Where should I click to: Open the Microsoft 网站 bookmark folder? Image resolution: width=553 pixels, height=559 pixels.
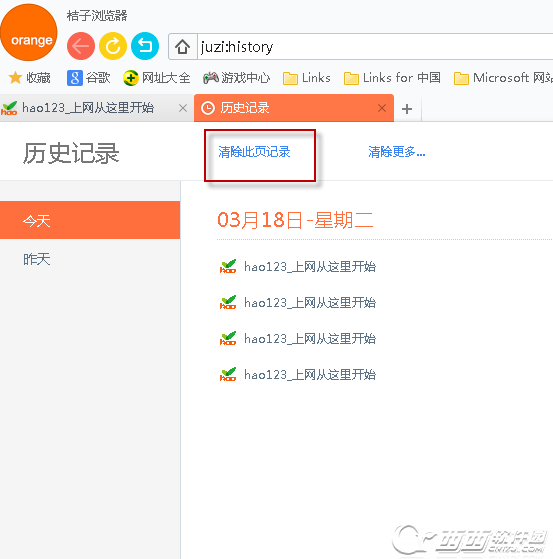[503, 78]
